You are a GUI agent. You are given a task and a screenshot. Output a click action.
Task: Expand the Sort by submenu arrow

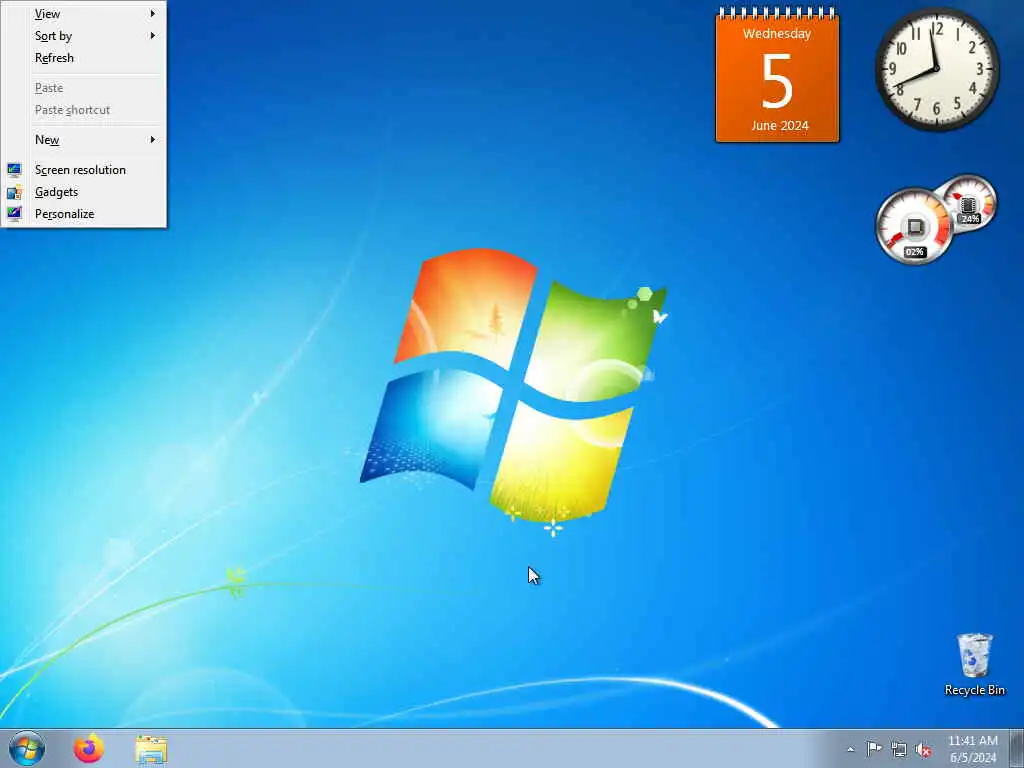[153, 36]
